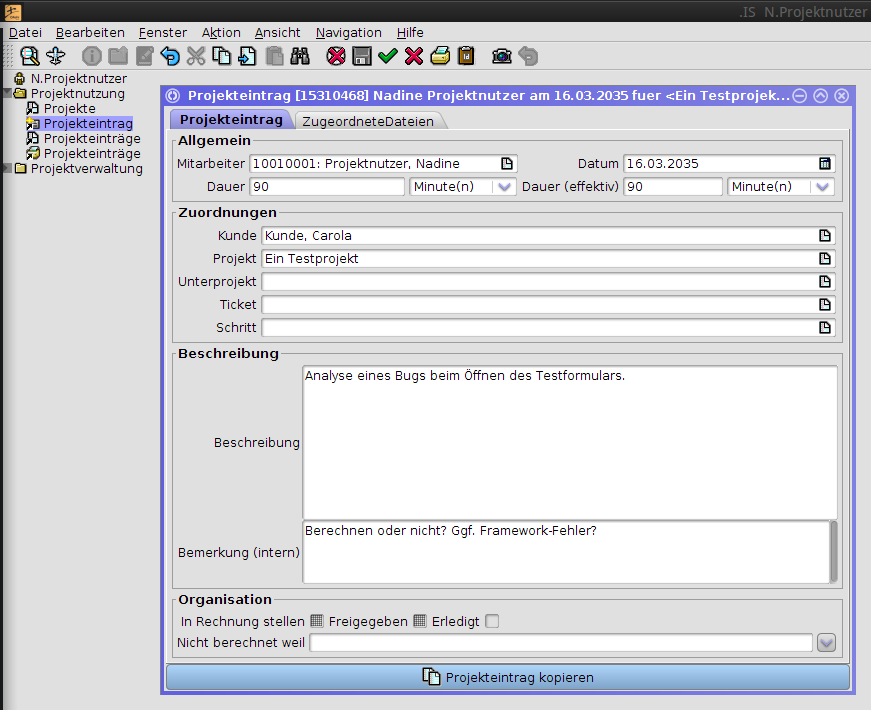The width and height of the screenshot is (871, 710).
Task: Open the Minute(n) unit dropdown for Dauer
Action: coord(504,186)
